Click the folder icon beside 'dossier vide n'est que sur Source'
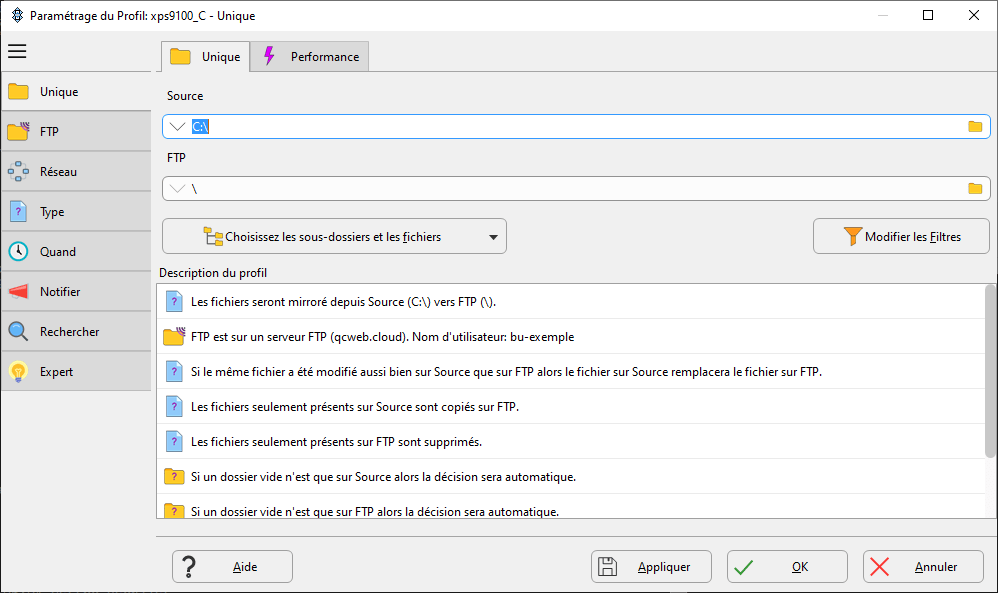998x593 pixels. (x=174, y=476)
